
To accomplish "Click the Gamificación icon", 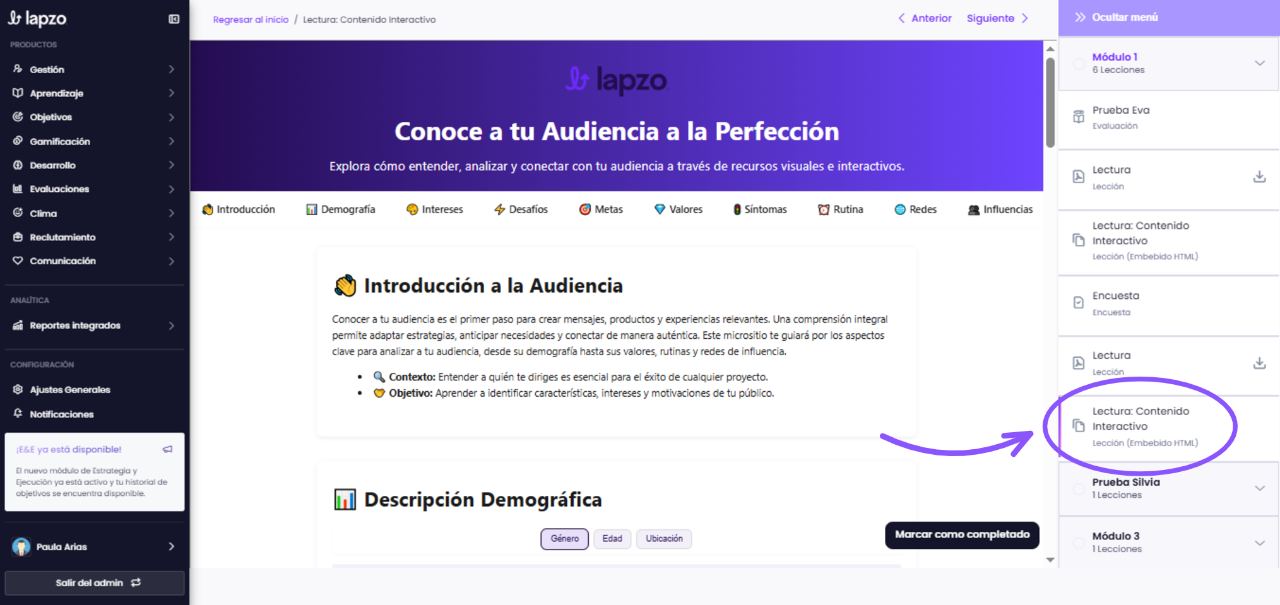I will point(18,141).
